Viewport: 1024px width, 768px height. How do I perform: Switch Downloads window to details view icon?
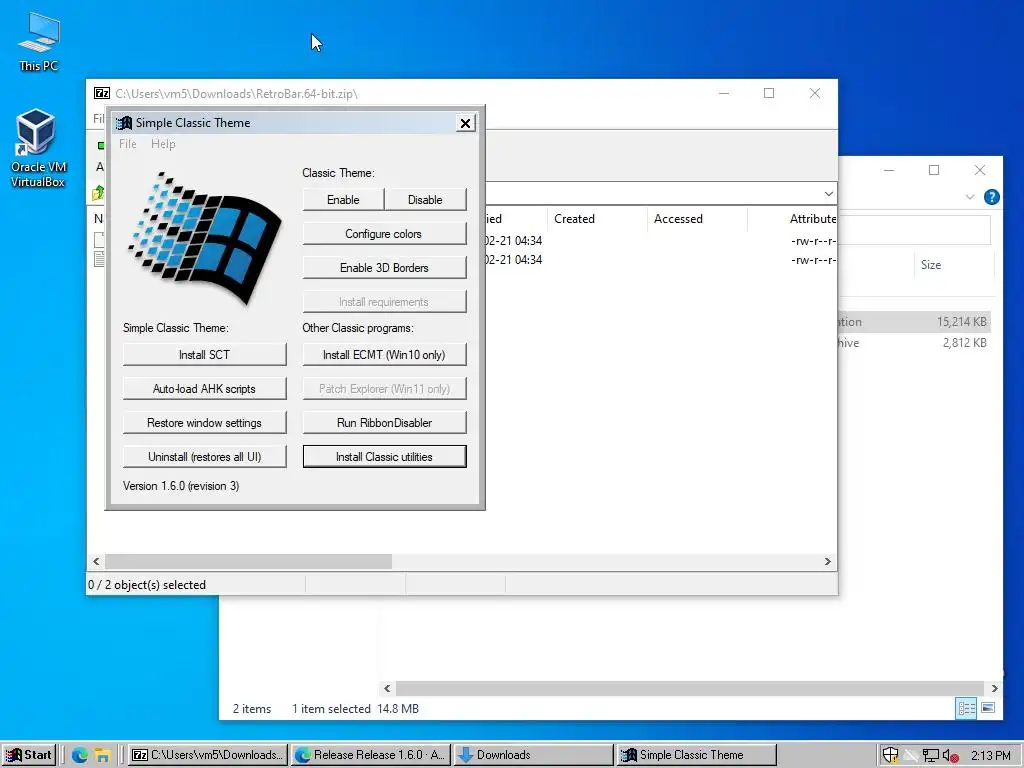point(967,708)
